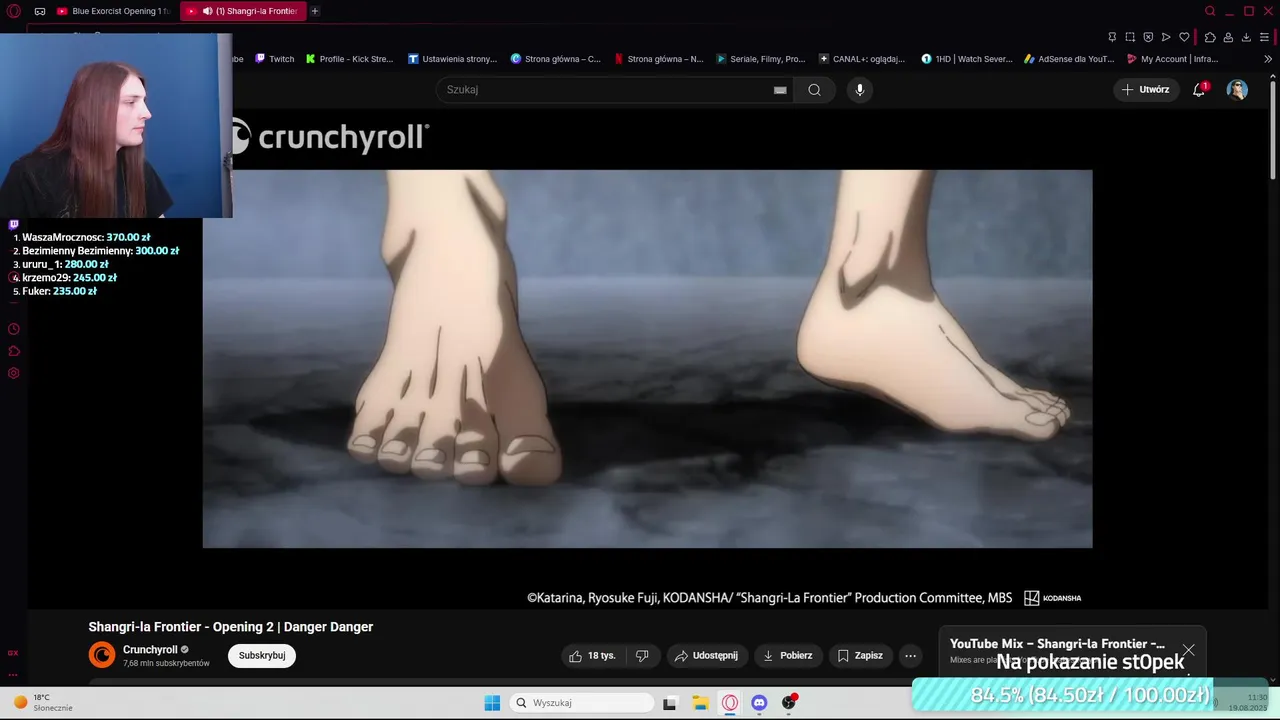
Task: Select the Shangri-la Frontier tab
Action: [244, 11]
